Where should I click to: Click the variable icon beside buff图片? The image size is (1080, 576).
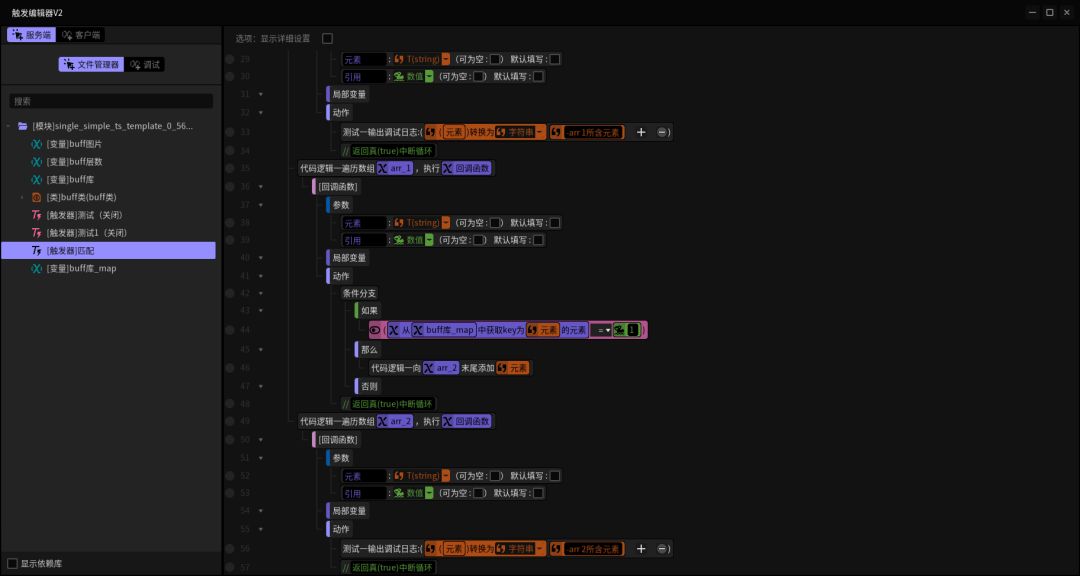pyautogui.click(x=37, y=144)
